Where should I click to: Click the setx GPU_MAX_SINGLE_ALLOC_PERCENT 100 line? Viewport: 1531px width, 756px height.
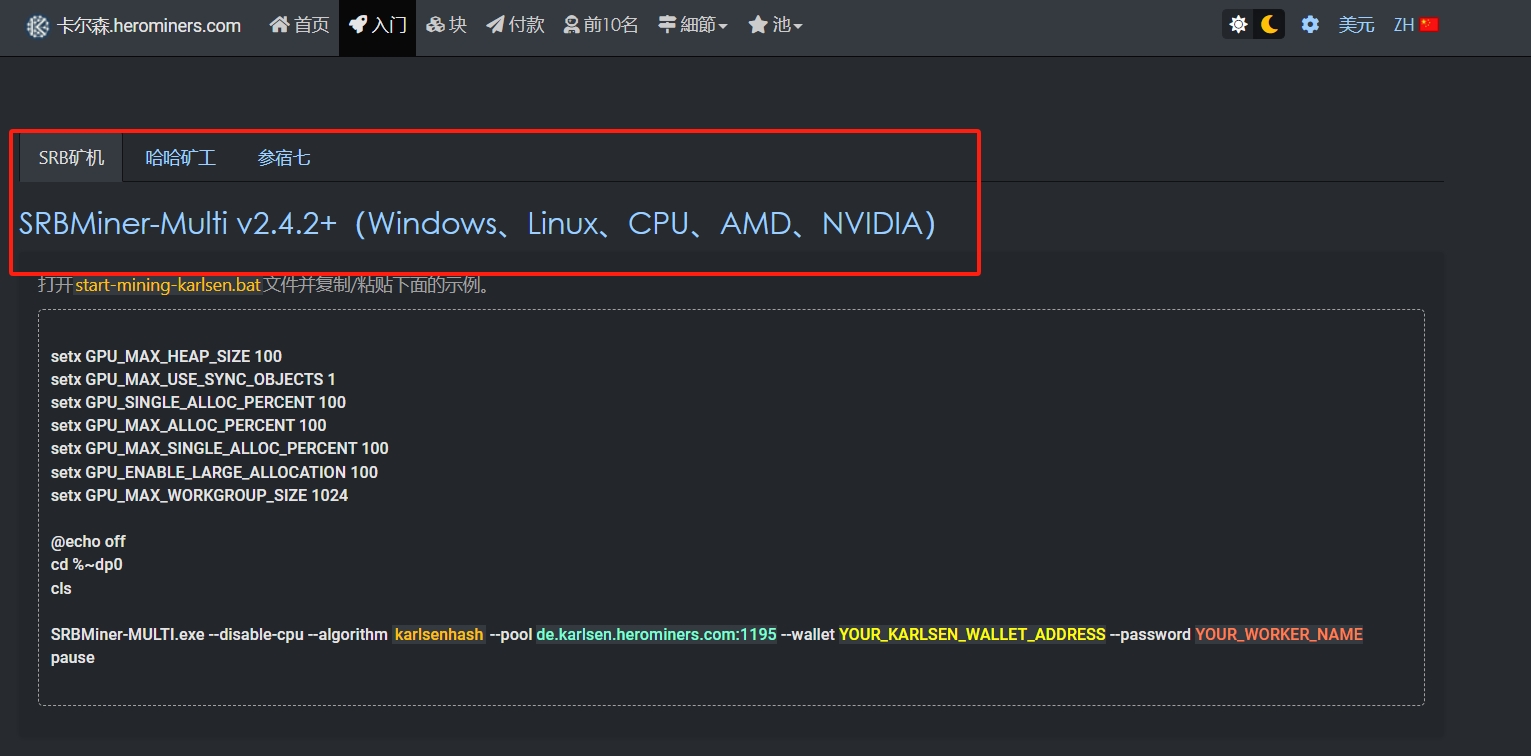click(219, 449)
